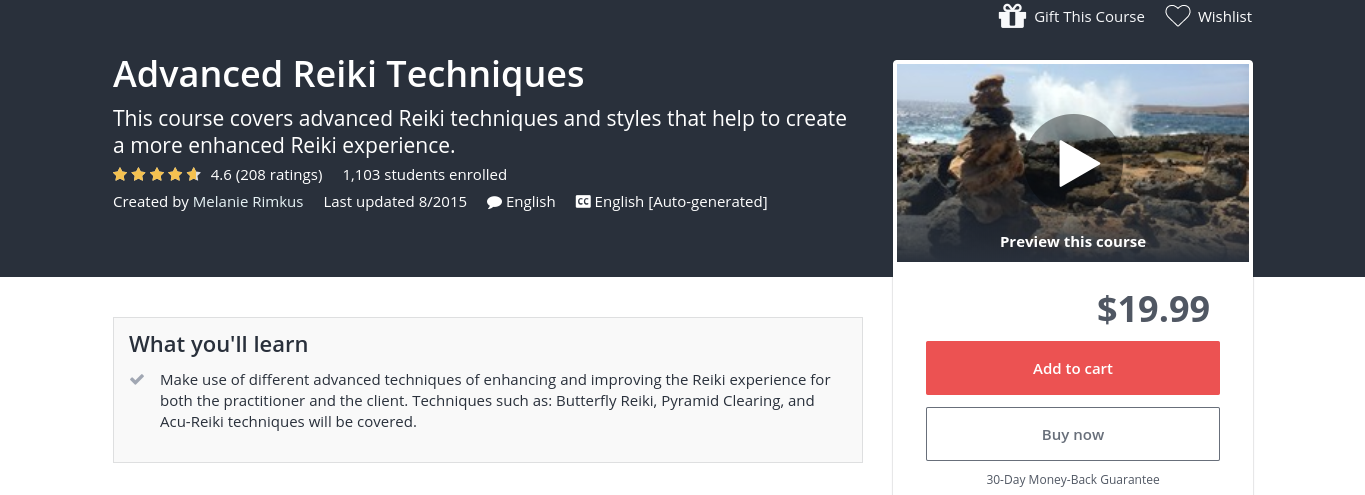Open Gift This Course link

(1089, 17)
